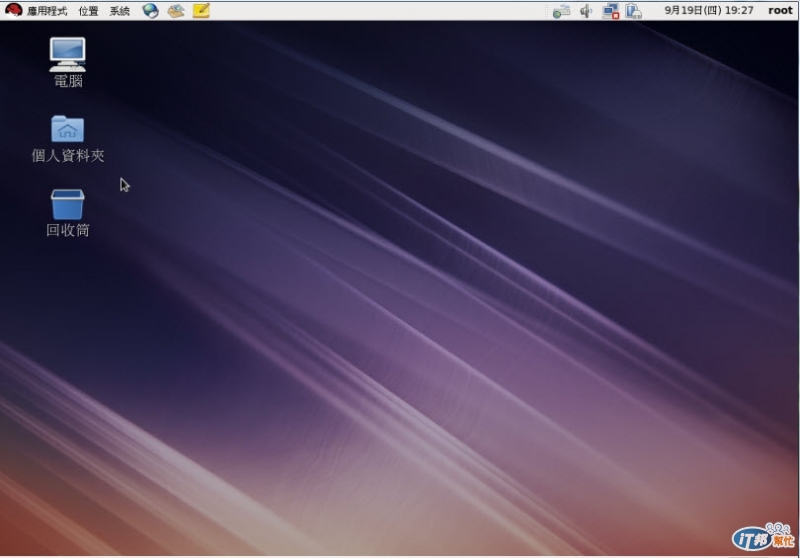Select the 電腦 computer desktop icon

coord(67,62)
